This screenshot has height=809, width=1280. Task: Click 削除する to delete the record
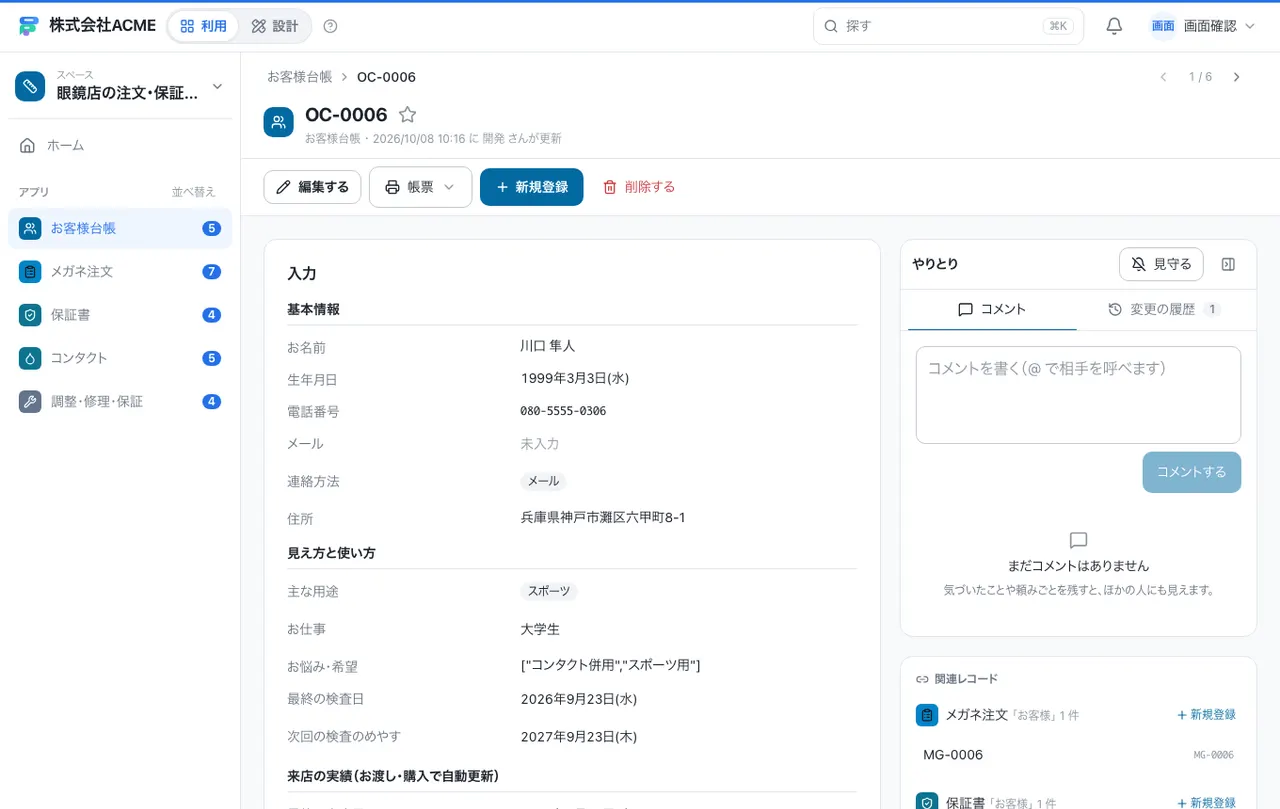pos(639,187)
